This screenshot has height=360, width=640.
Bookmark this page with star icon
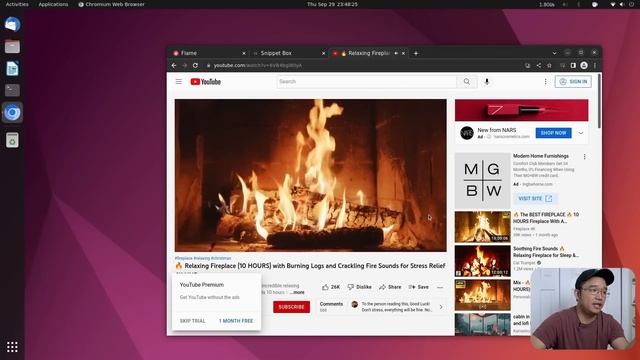(x=549, y=65)
